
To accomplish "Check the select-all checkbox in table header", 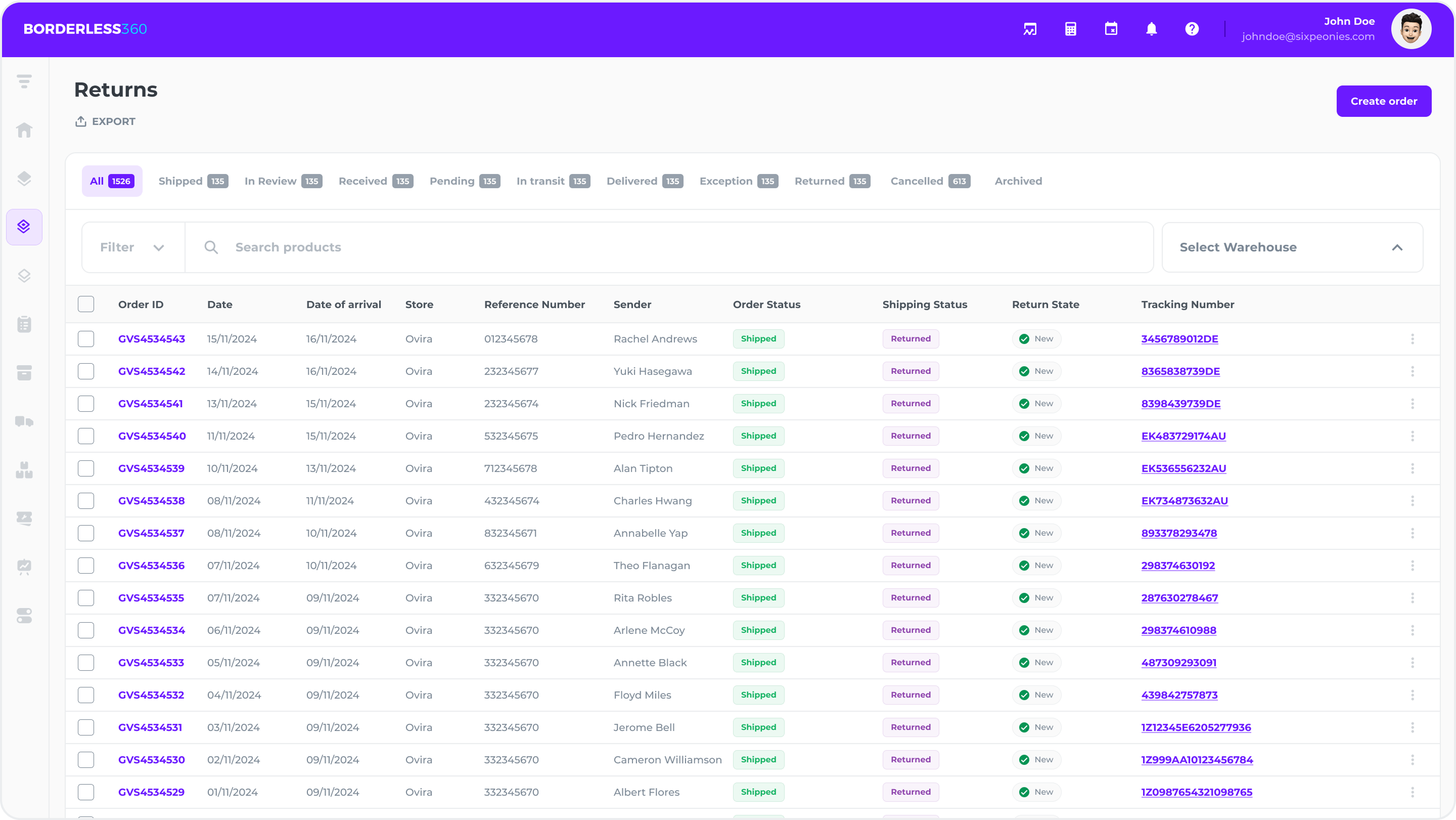I will coord(86,304).
